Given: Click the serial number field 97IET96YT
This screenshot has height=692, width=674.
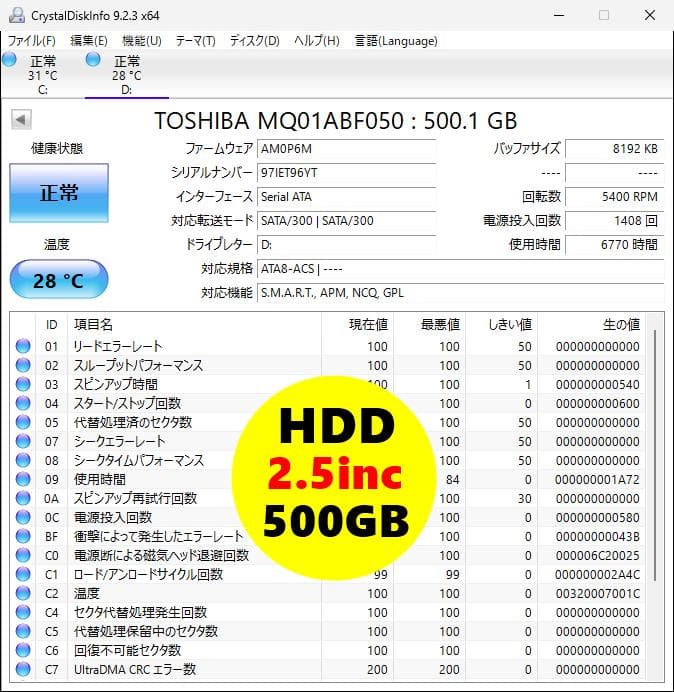Looking at the screenshot, I should tap(346, 173).
